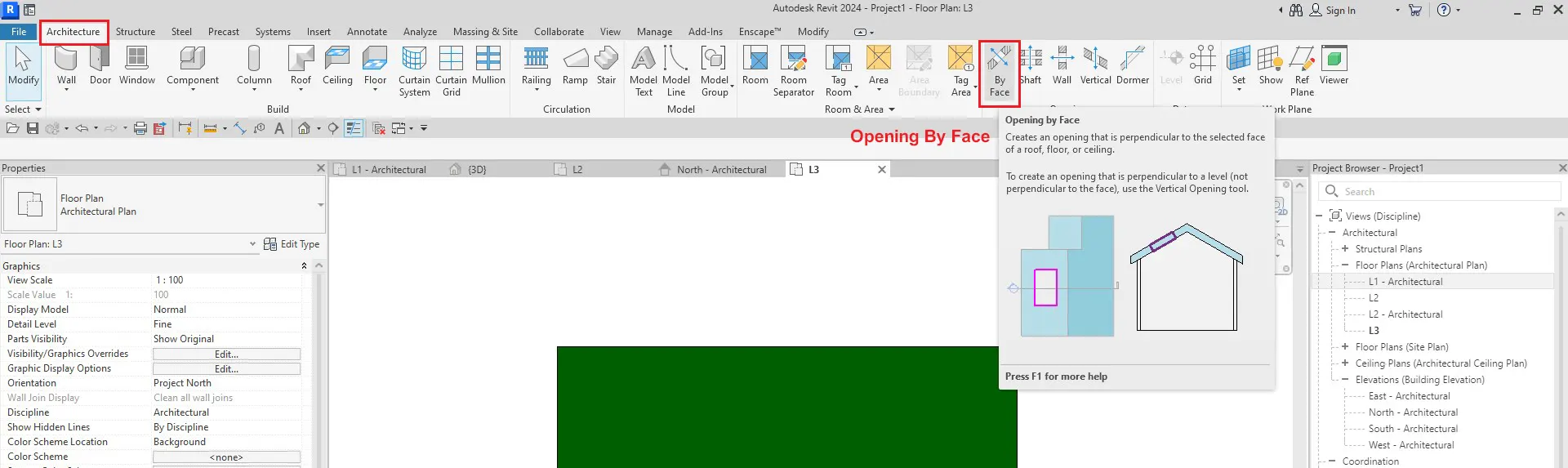Switch to the {3D} view tab

[477, 170]
